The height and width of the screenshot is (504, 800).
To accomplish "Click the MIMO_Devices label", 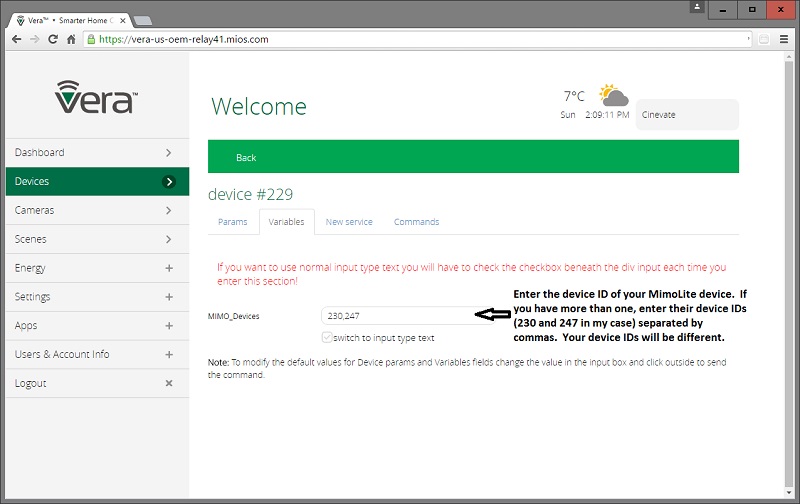I will coord(234,316).
